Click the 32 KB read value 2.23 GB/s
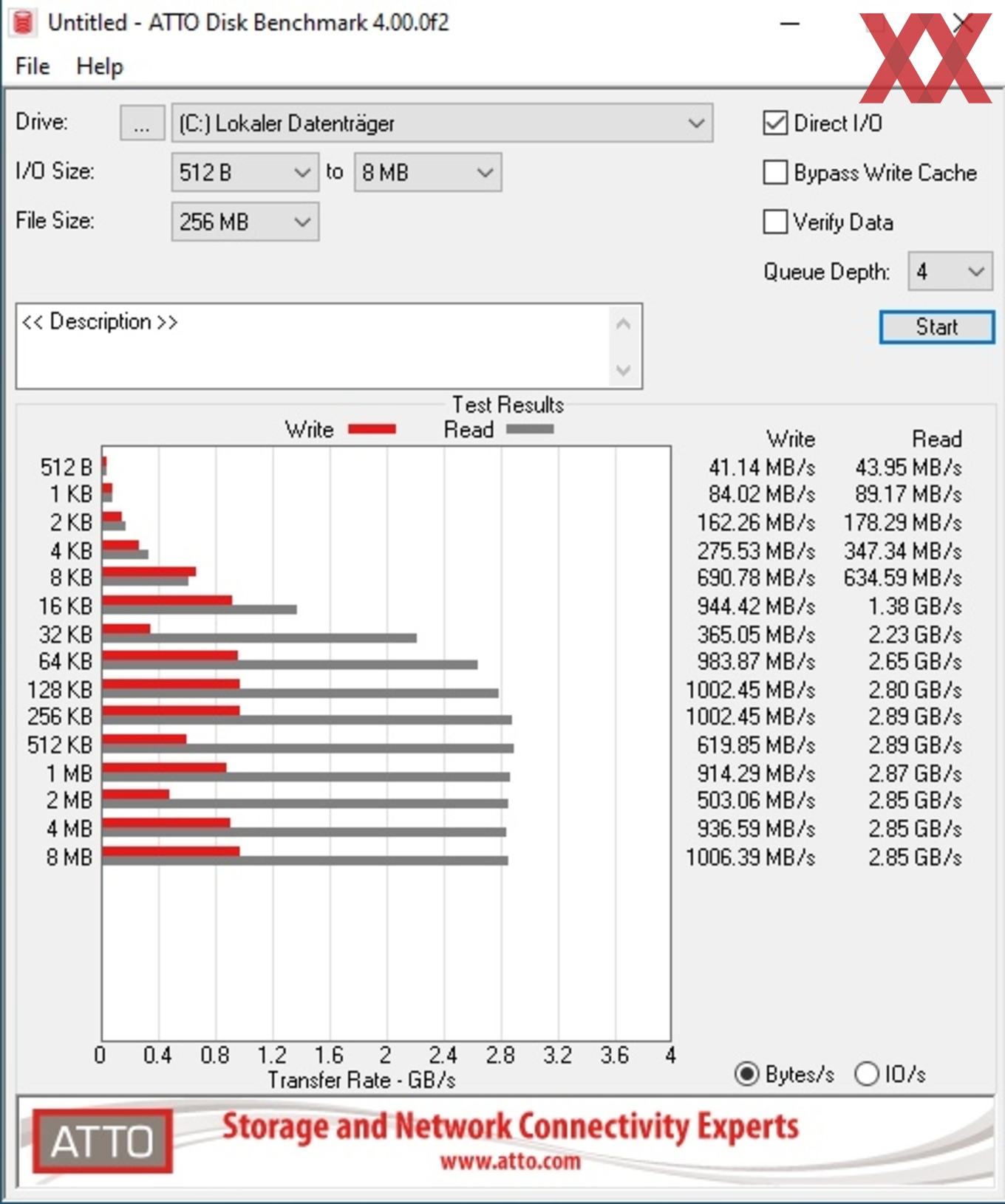 click(915, 635)
